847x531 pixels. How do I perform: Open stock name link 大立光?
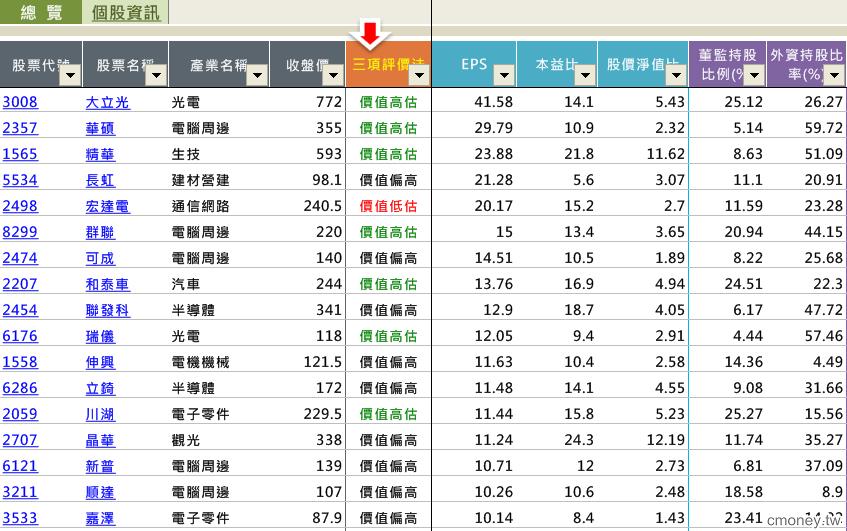click(107, 102)
